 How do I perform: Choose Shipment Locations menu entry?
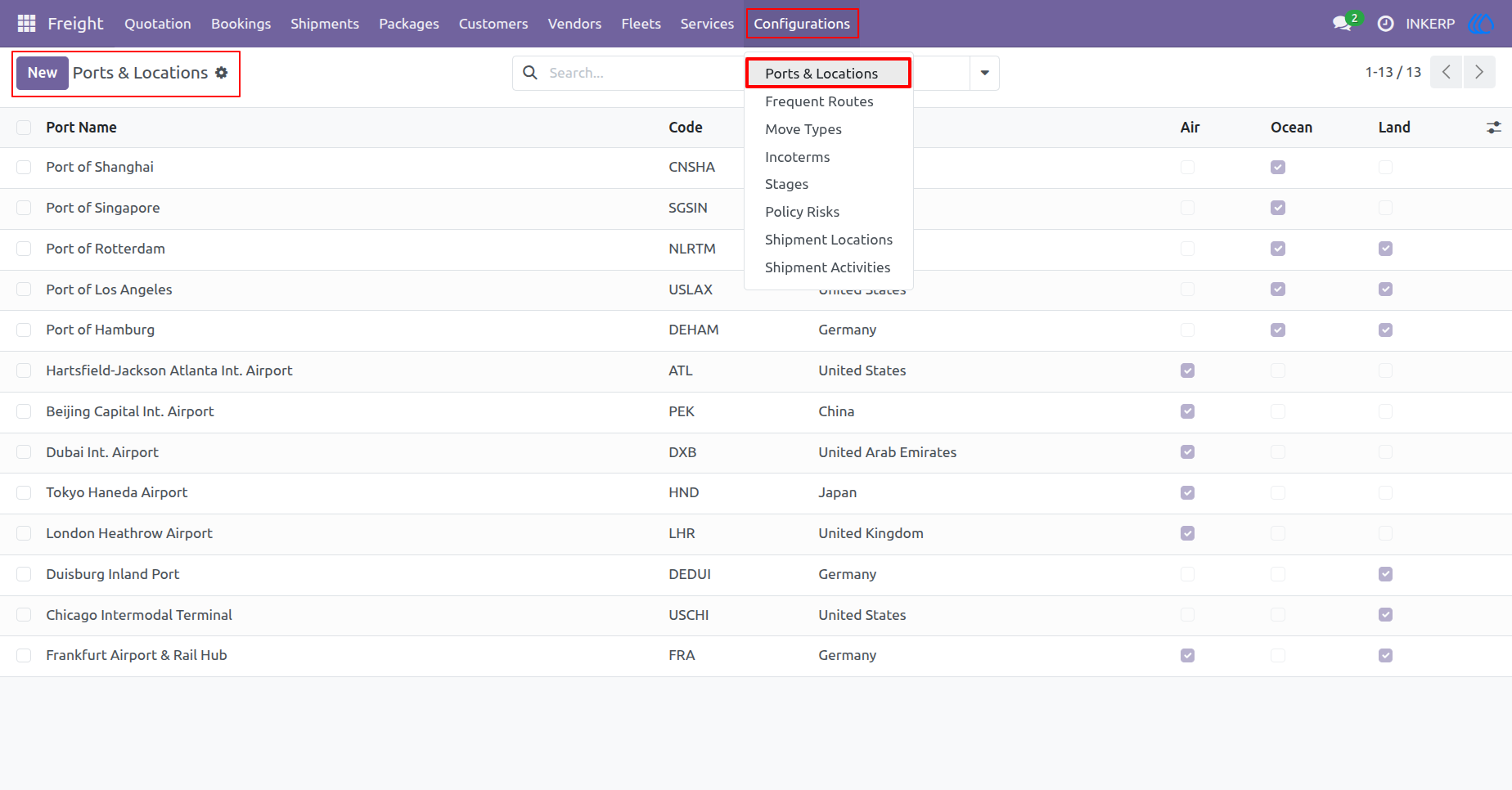tap(828, 240)
